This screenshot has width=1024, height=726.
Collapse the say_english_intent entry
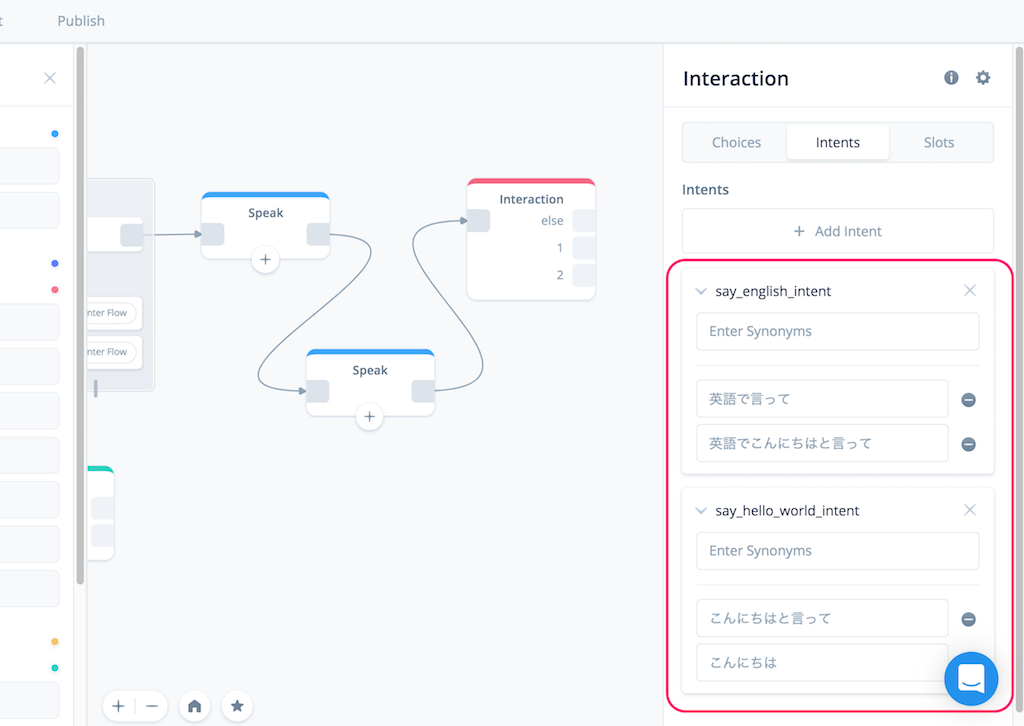701,290
